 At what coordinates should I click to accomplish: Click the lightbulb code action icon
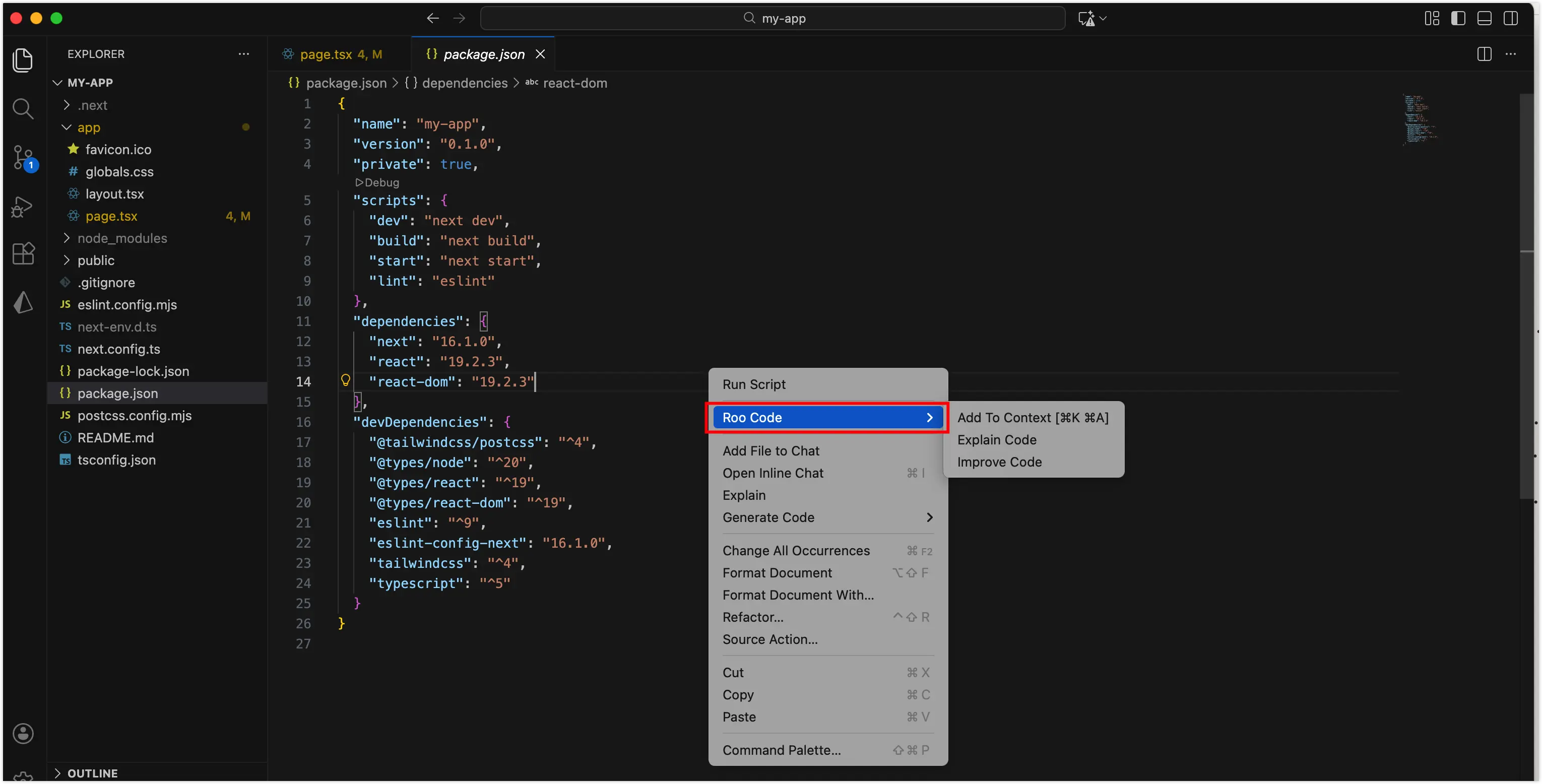(x=345, y=380)
